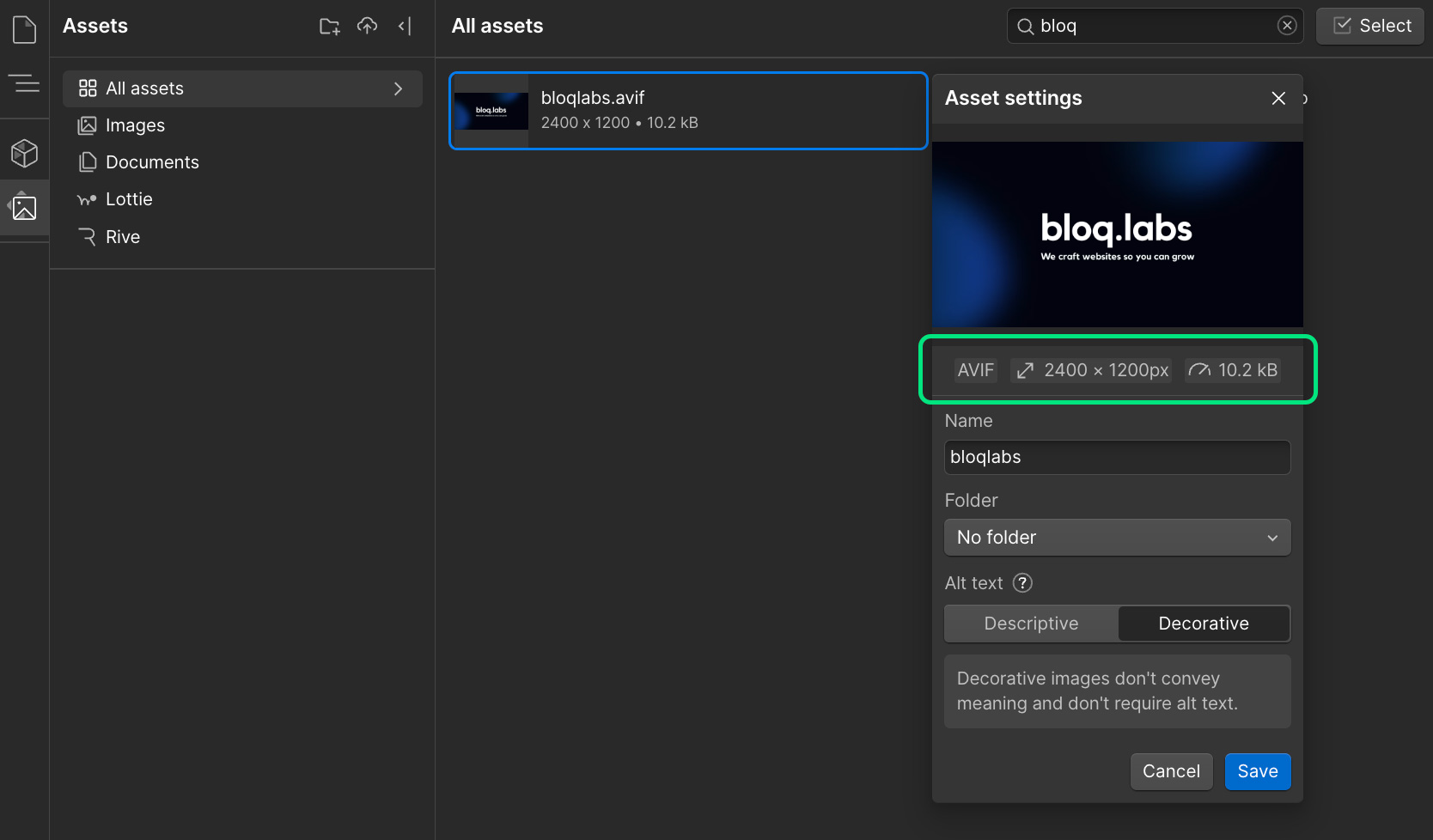Click the Asset settings title
This screenshot has height=840, width=1433.
1014,98
